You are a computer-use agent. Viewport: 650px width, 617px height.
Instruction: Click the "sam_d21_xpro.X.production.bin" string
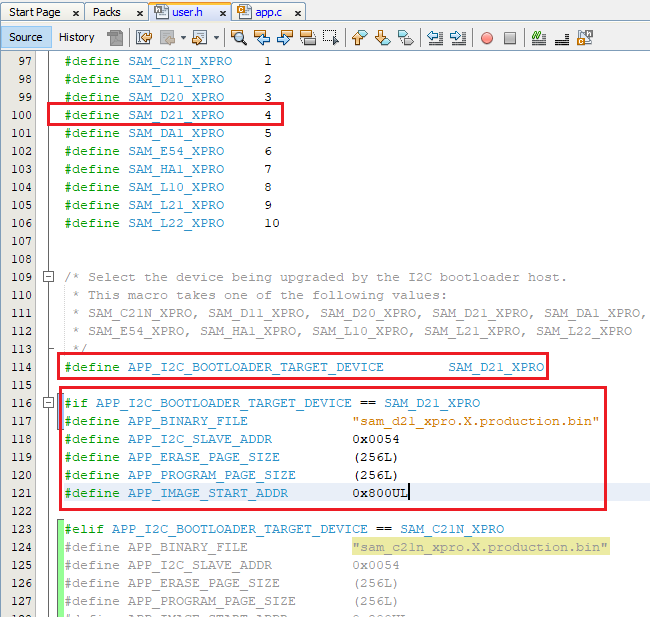476,421
